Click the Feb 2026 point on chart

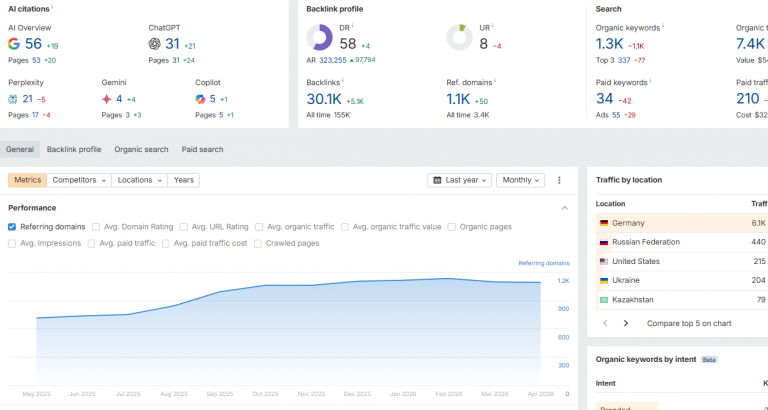pyautogui.click(x=448, y=279)
